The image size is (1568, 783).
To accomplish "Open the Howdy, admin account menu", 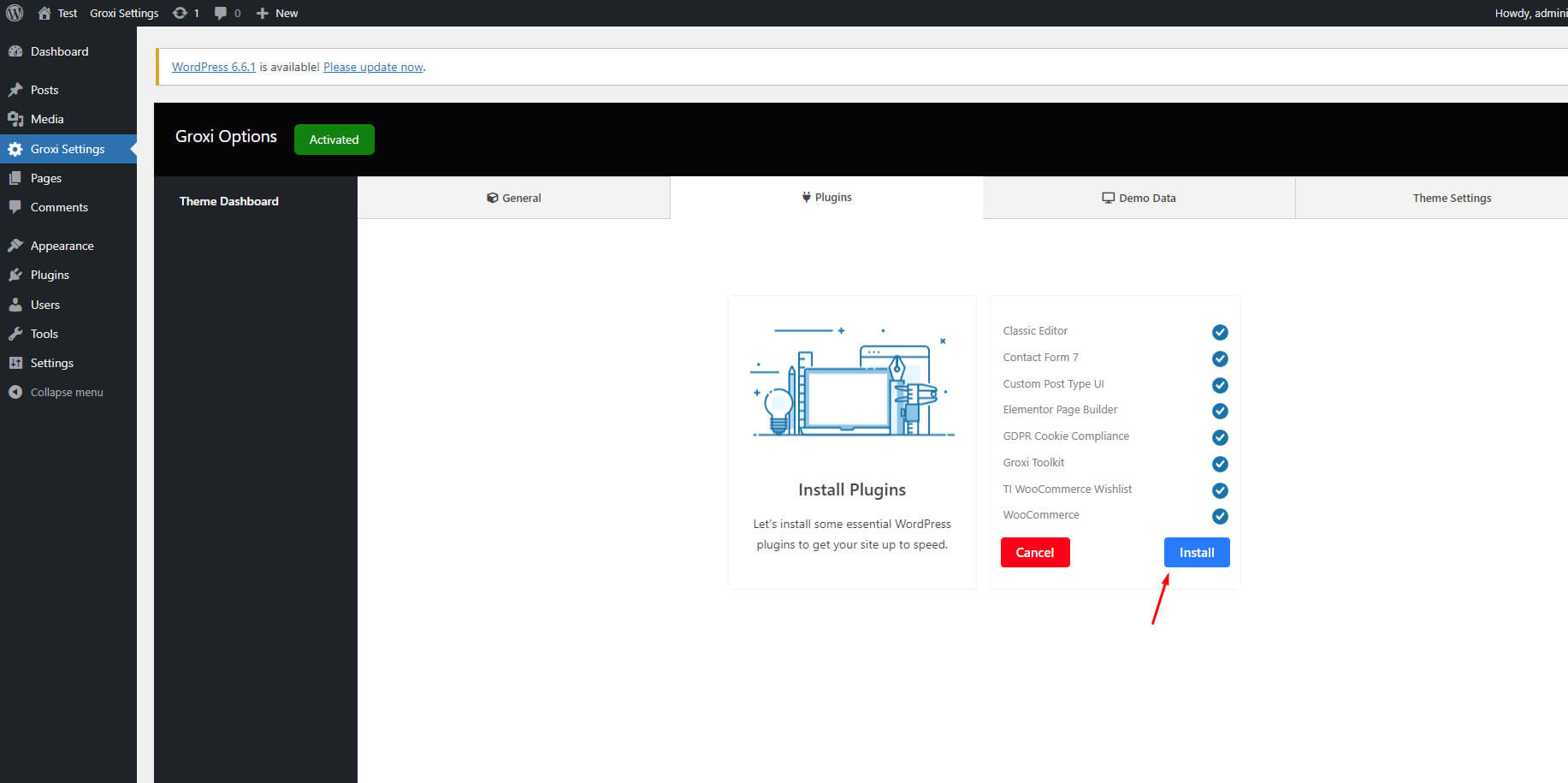I will click(1531, 13).
